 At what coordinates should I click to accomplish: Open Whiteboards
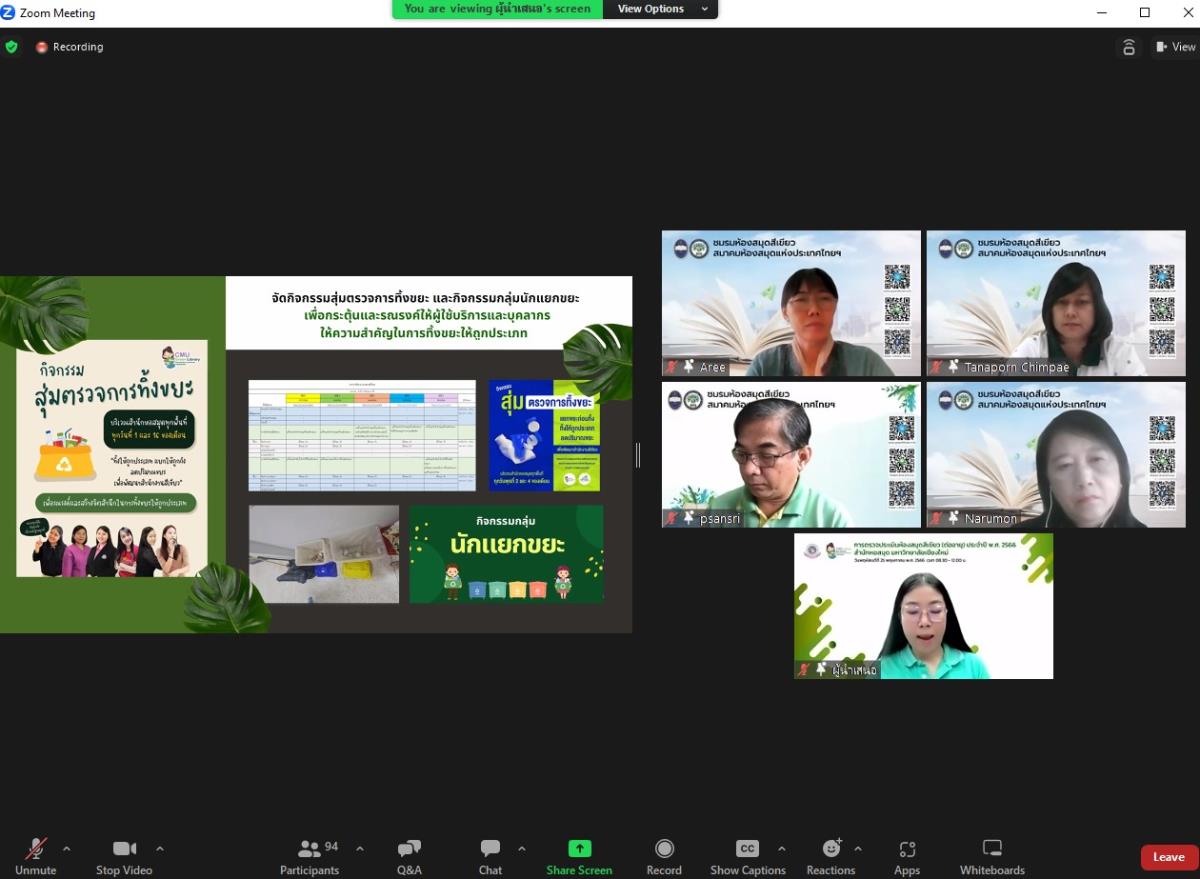[992, 856]
